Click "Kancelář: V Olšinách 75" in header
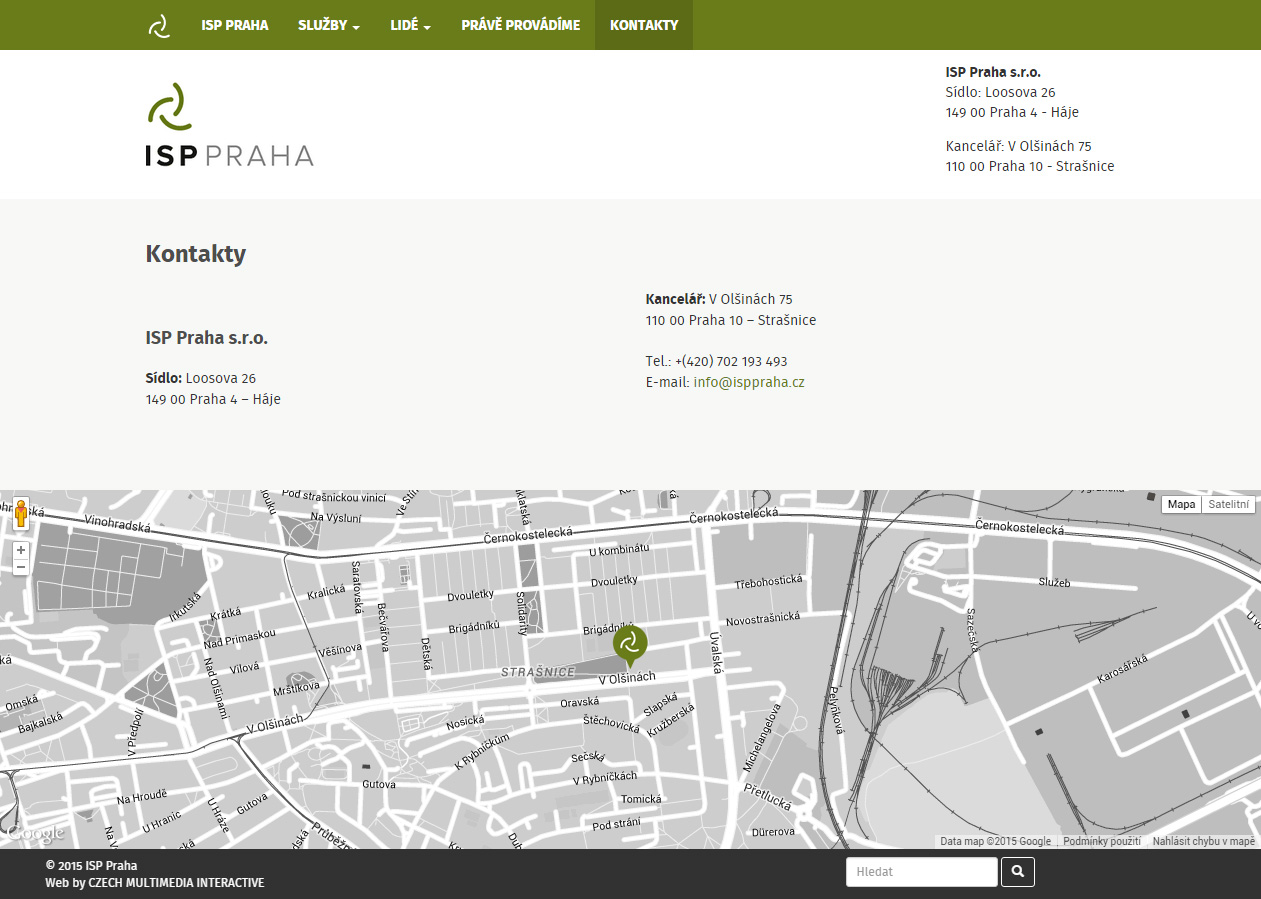The image size is (1261, 899). (1019, 146)
